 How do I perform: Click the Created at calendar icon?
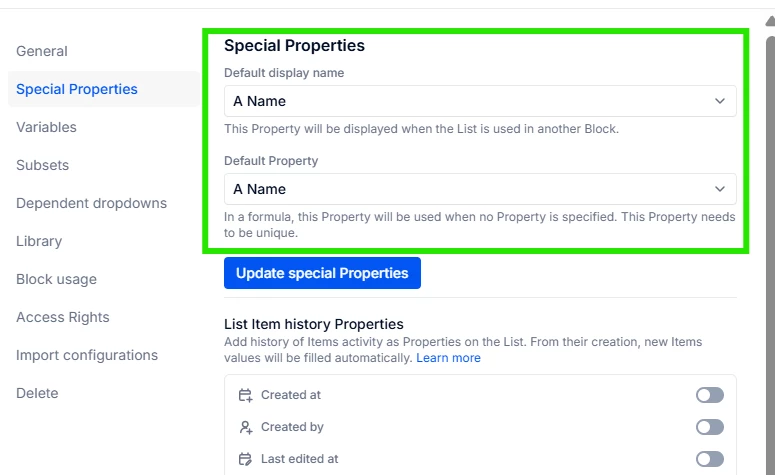point(245,395)
